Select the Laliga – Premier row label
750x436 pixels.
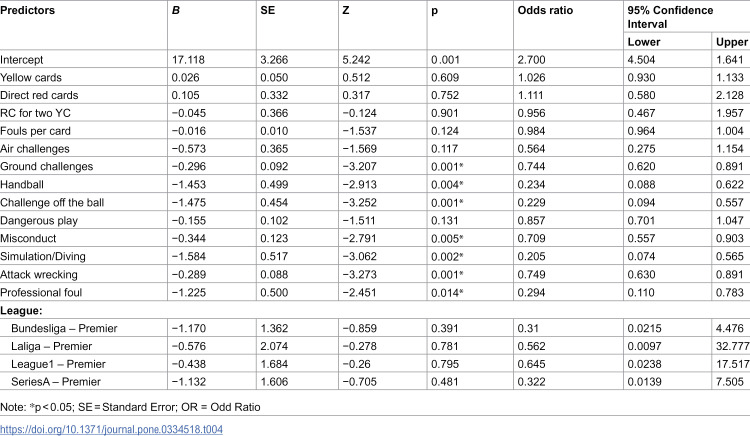pos(51,346)
